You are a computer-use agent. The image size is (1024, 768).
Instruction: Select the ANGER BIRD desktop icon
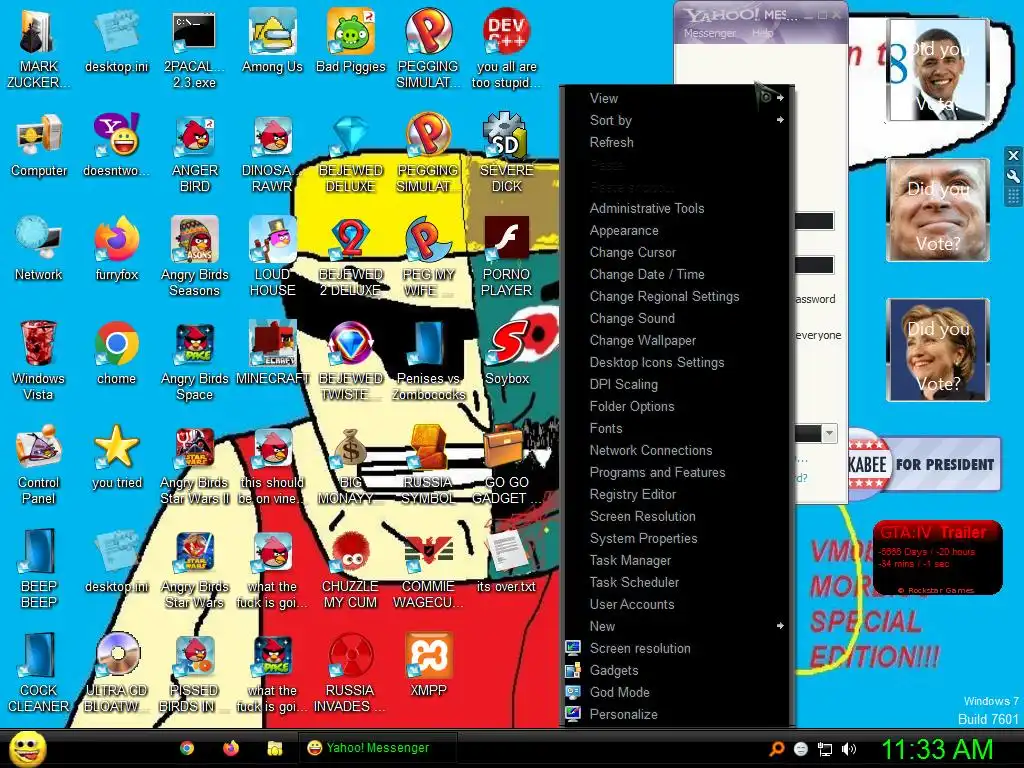point(195,152)
